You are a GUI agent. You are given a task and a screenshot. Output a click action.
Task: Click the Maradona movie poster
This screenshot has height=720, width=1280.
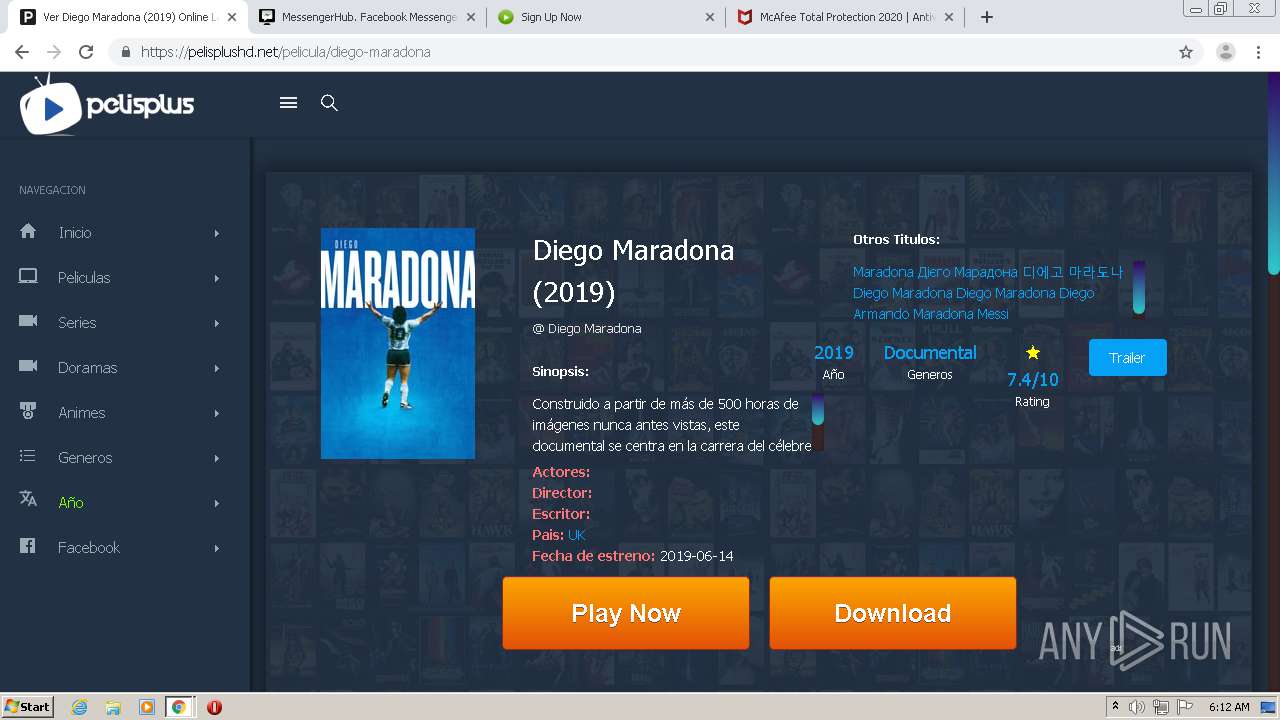pyautogui.click(x=398, y=343)
